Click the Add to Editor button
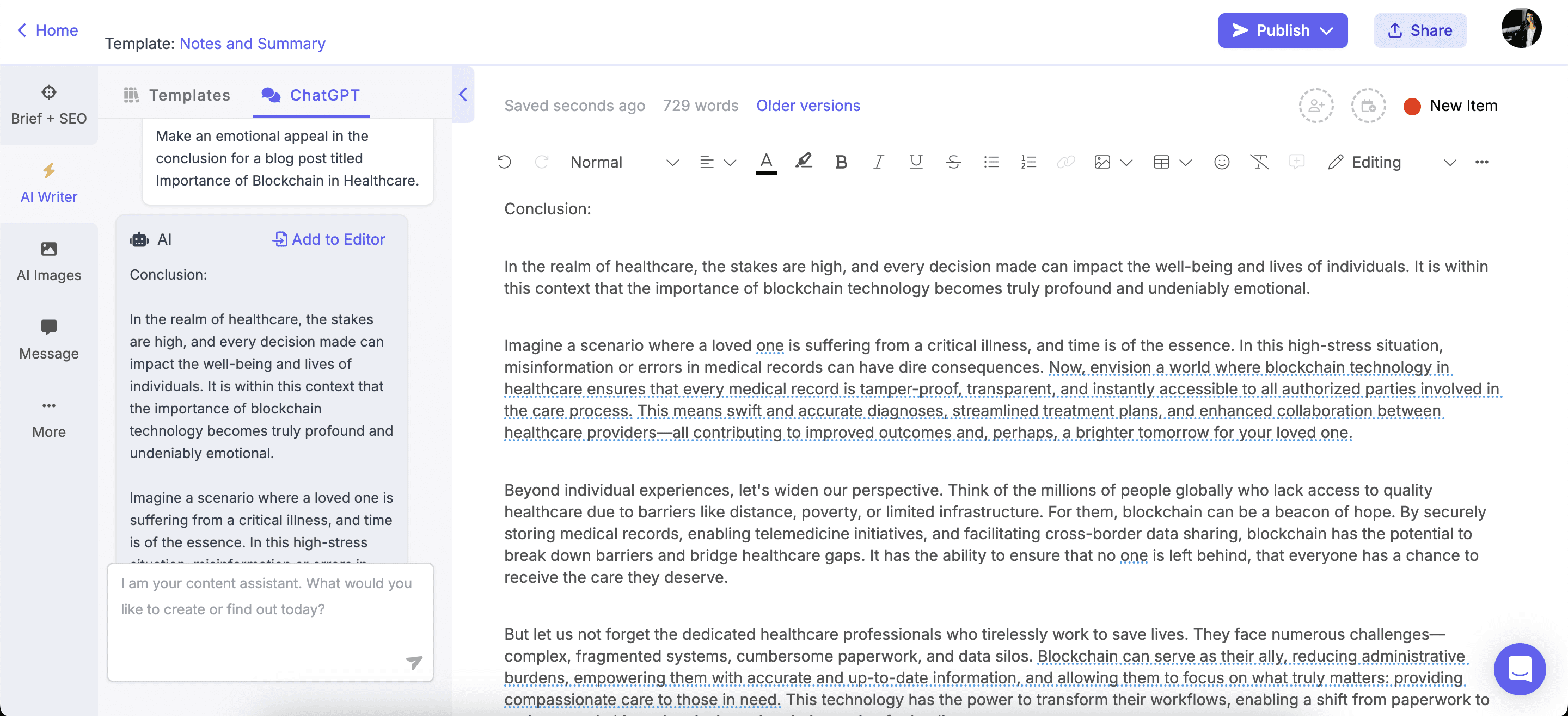Image resolution: width=1568 pixels, height=716 pixels. (328, 238)
